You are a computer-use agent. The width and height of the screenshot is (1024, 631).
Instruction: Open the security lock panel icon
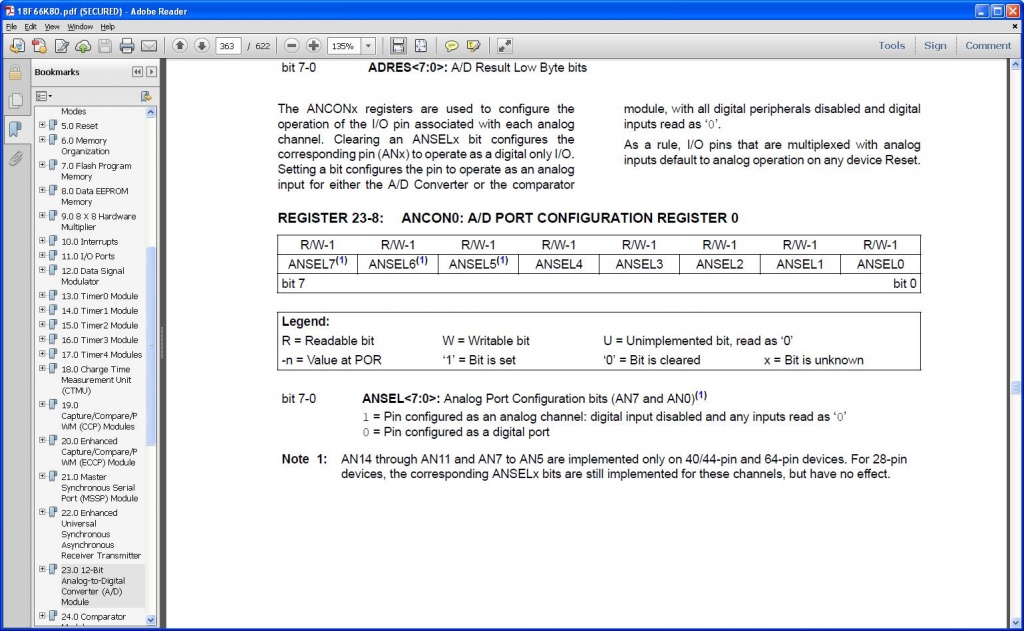click(15, 72)
